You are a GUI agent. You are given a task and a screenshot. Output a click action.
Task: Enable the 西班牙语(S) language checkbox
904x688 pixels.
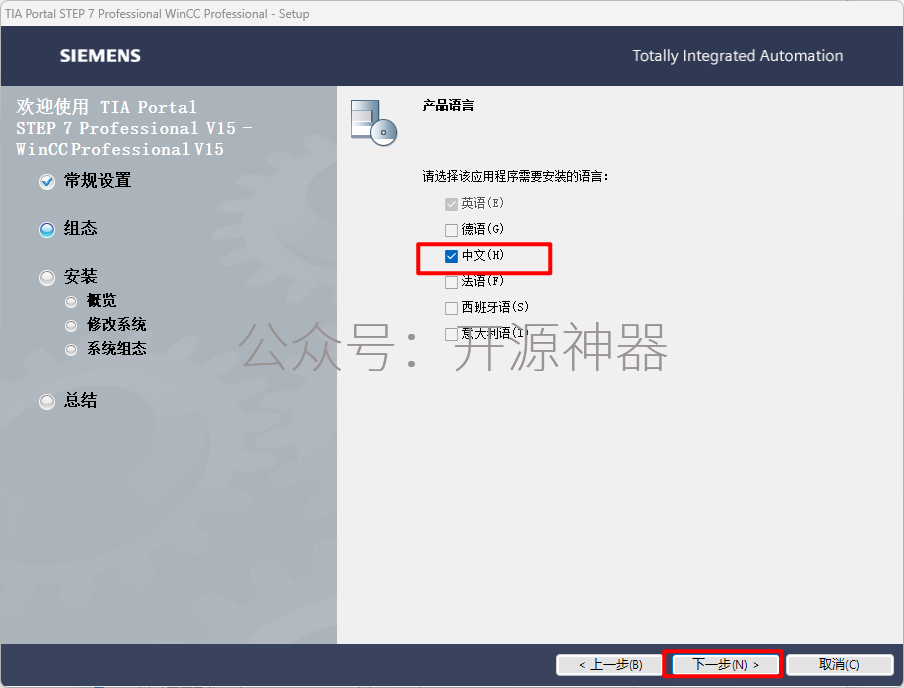tap(451, 308)
